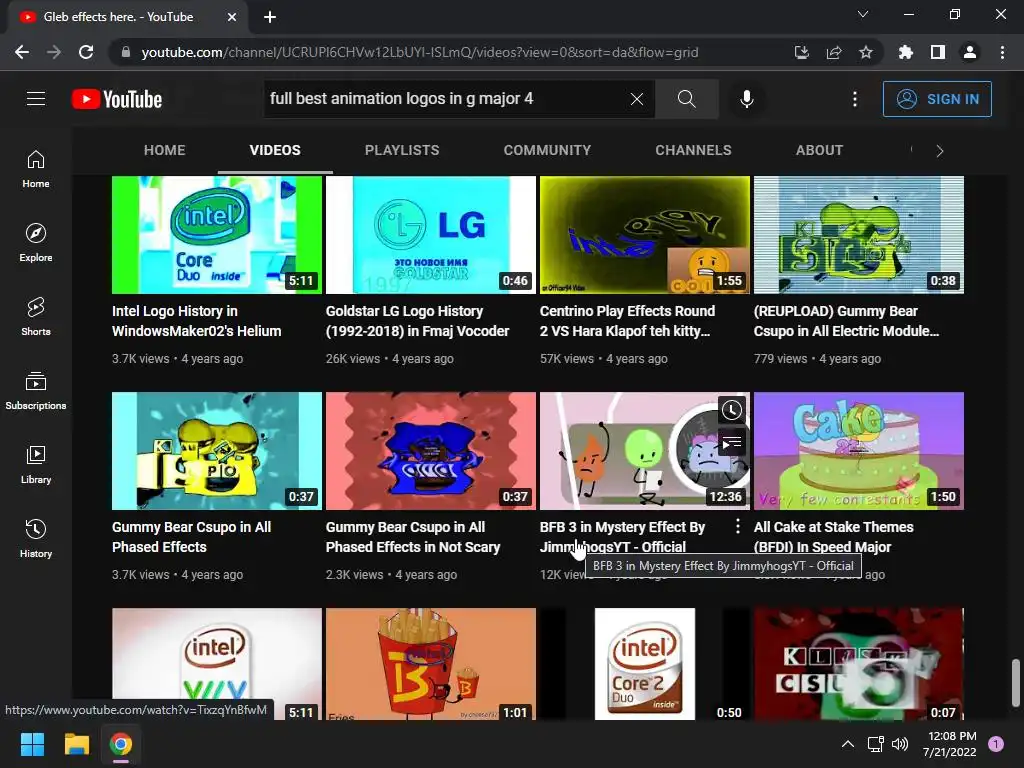Open action menu dots for BFB 3 video

[738, 526]
